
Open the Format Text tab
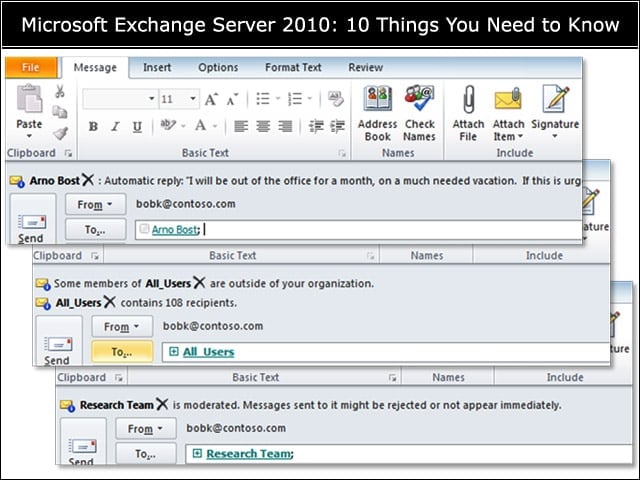(293, 67)
